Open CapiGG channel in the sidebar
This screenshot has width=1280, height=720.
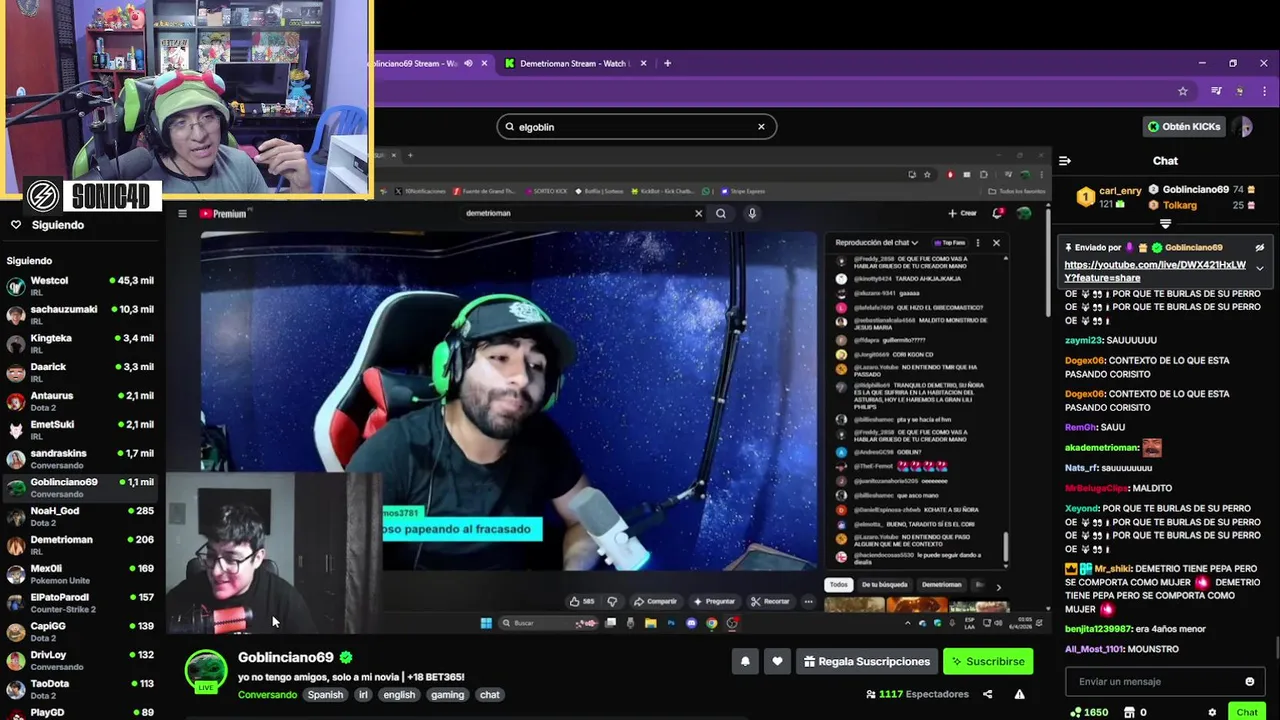81,632
